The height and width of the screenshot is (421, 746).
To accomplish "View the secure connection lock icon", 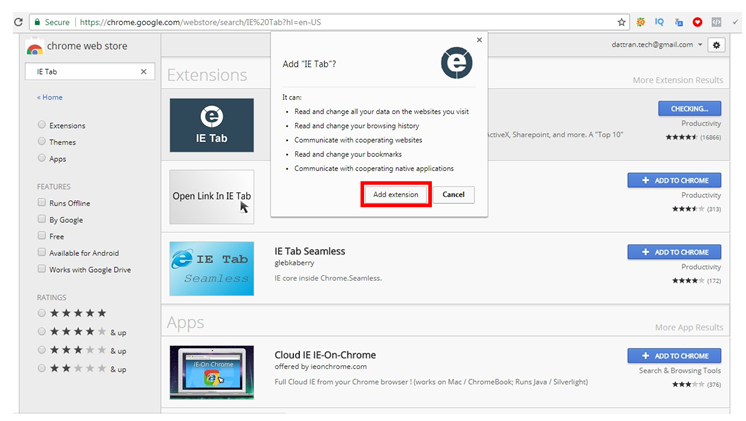I will point(37,22).
